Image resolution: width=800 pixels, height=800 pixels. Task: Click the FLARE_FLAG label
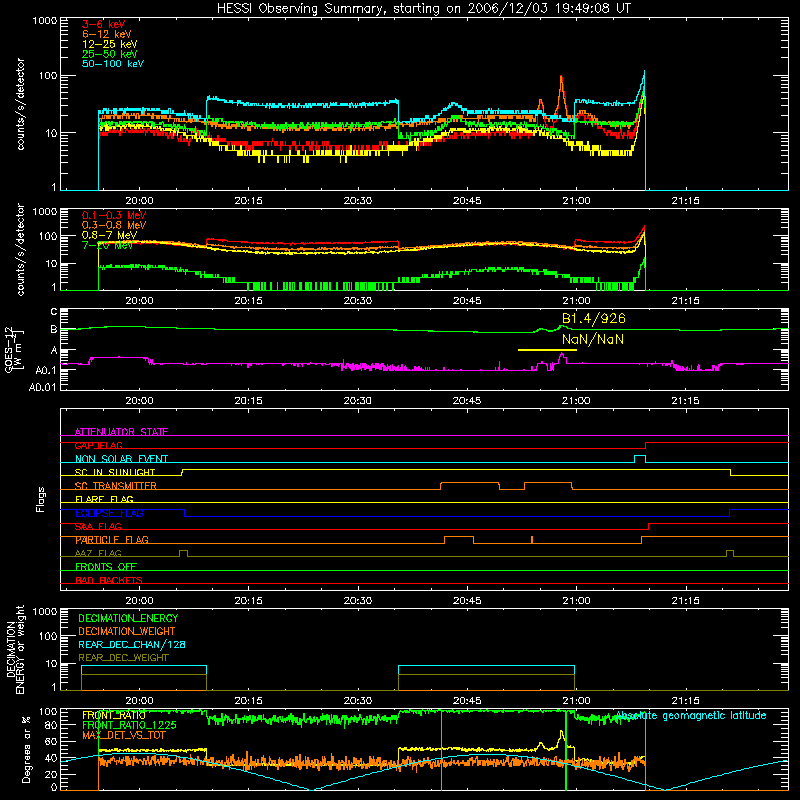tap(104, 499)
